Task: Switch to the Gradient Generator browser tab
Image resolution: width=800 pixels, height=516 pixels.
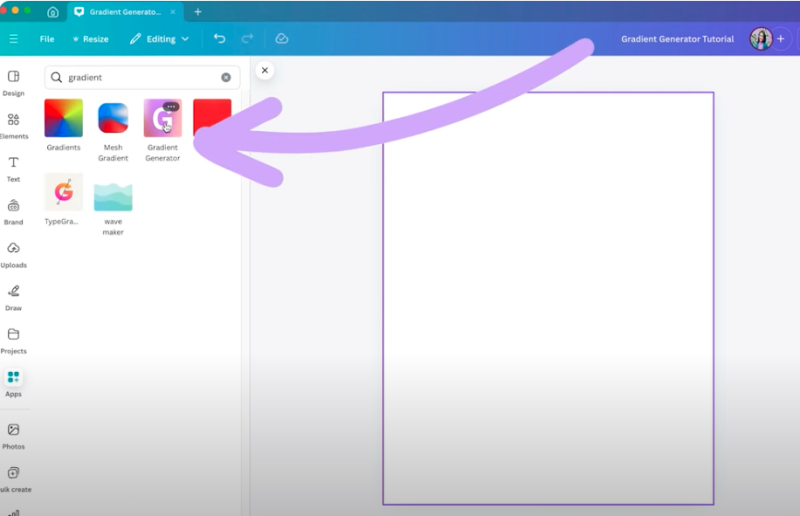Action: coord(126,12)
